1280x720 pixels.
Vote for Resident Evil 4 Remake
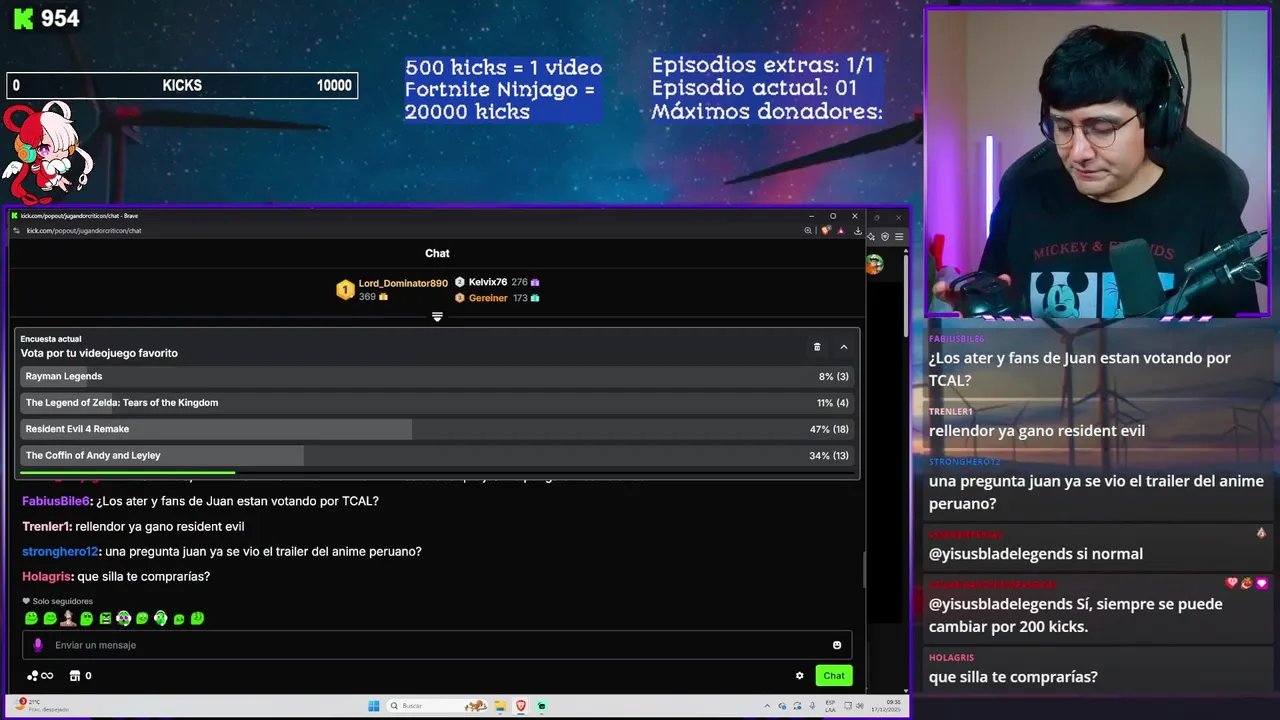437,429
